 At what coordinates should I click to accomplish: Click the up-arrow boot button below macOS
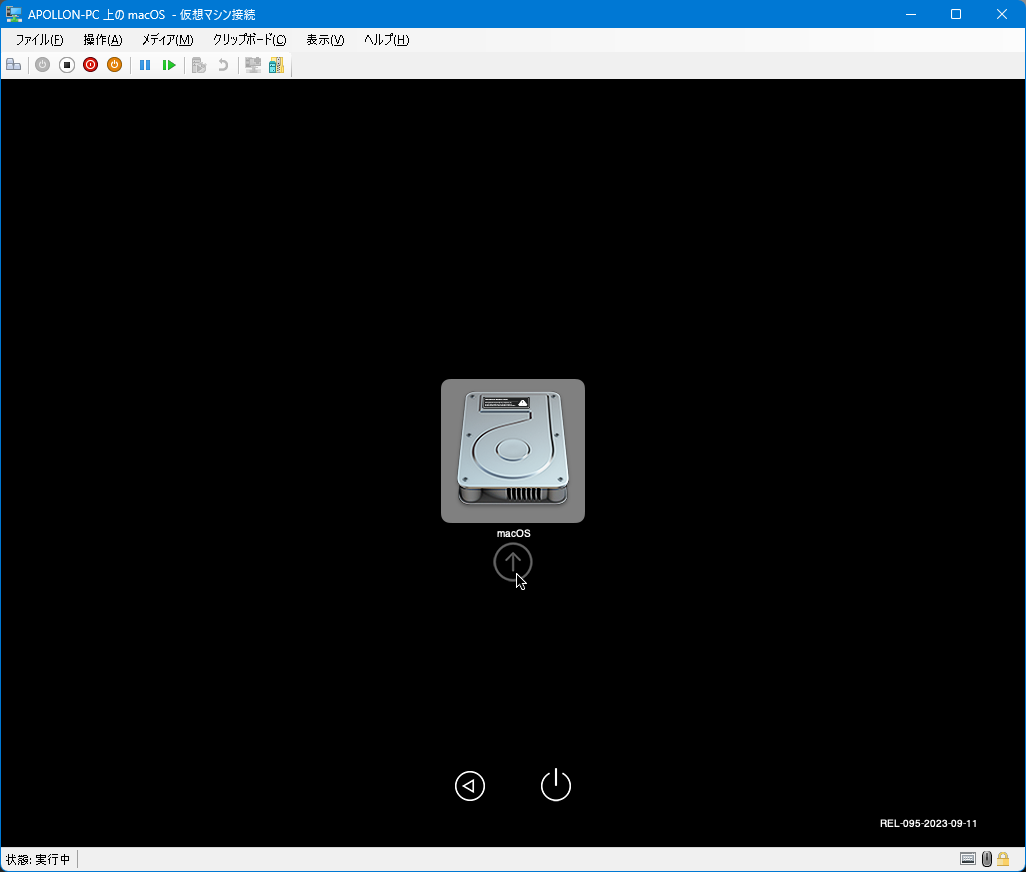(x=513, y=562)
